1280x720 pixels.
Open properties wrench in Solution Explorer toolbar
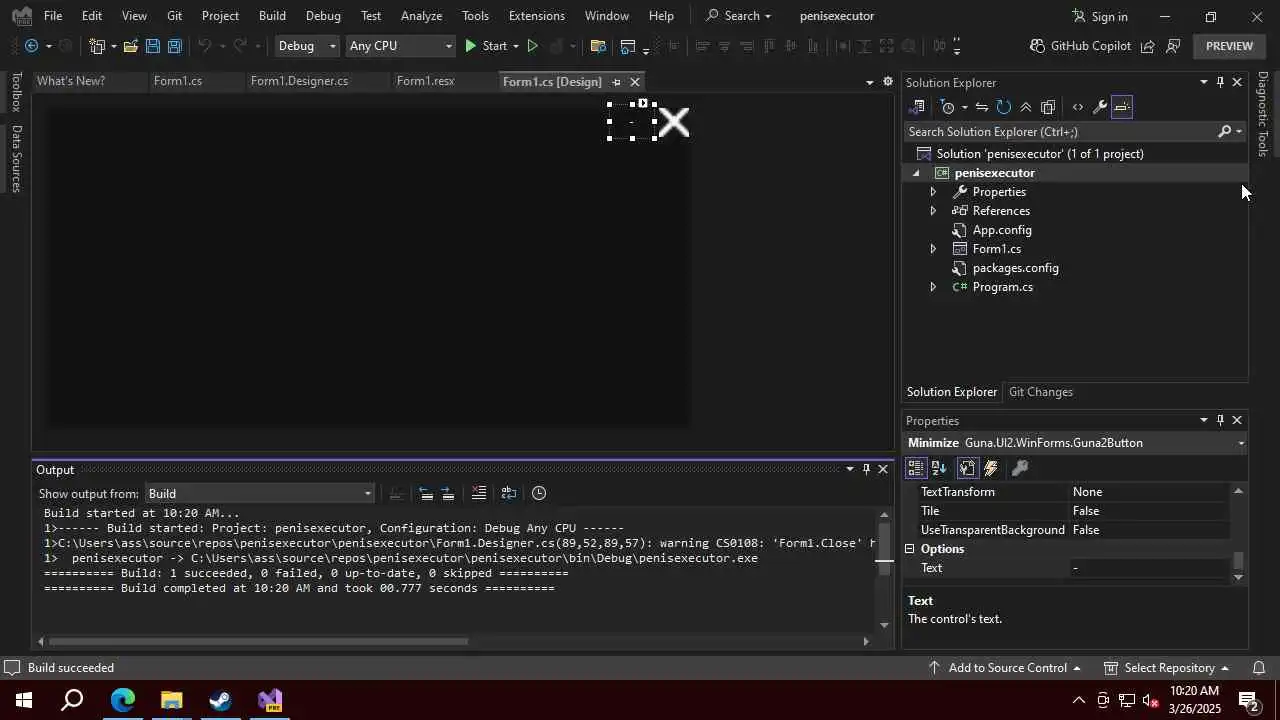point(1099,107)
